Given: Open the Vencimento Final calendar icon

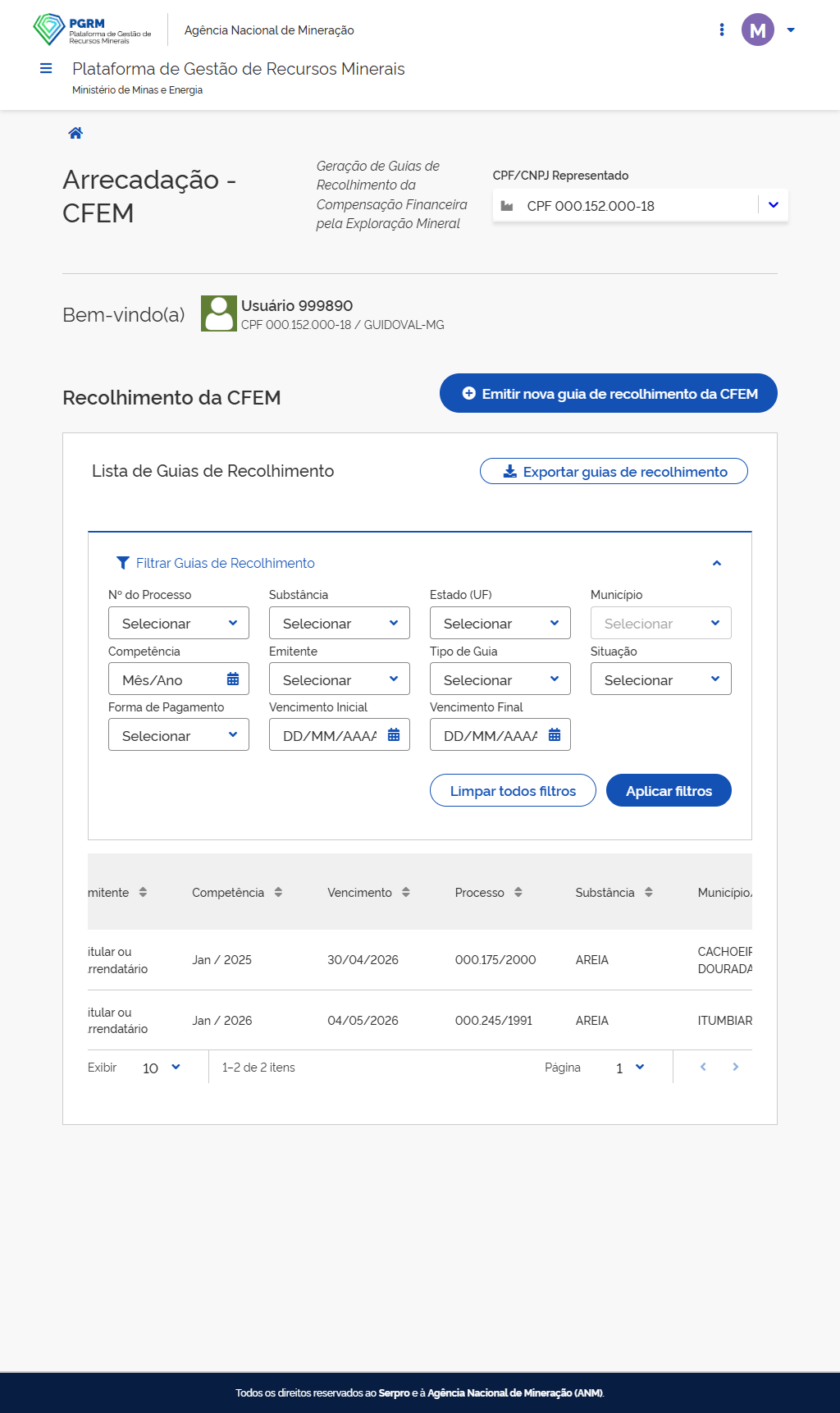Looking at the screenshot, I should click(555, 735).
